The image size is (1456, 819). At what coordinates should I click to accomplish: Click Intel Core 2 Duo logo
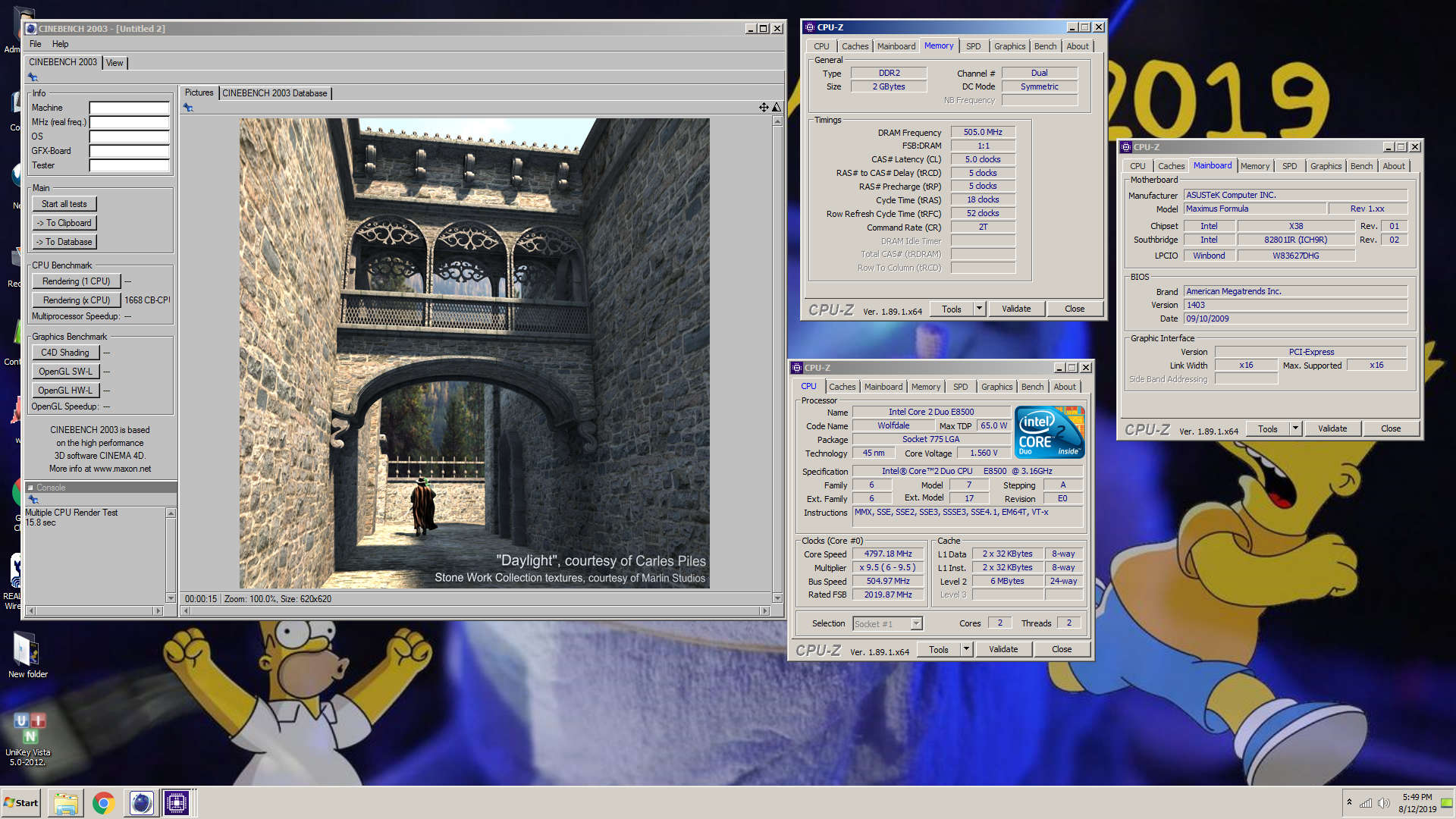(1050, 432)
